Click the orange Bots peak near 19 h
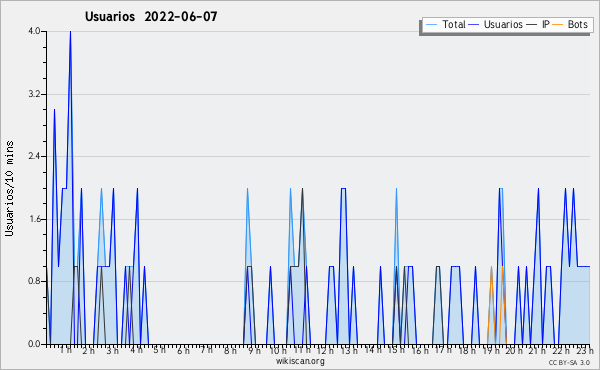The width and height of the screenshot is (600, 370). click(x=491, y=267)
